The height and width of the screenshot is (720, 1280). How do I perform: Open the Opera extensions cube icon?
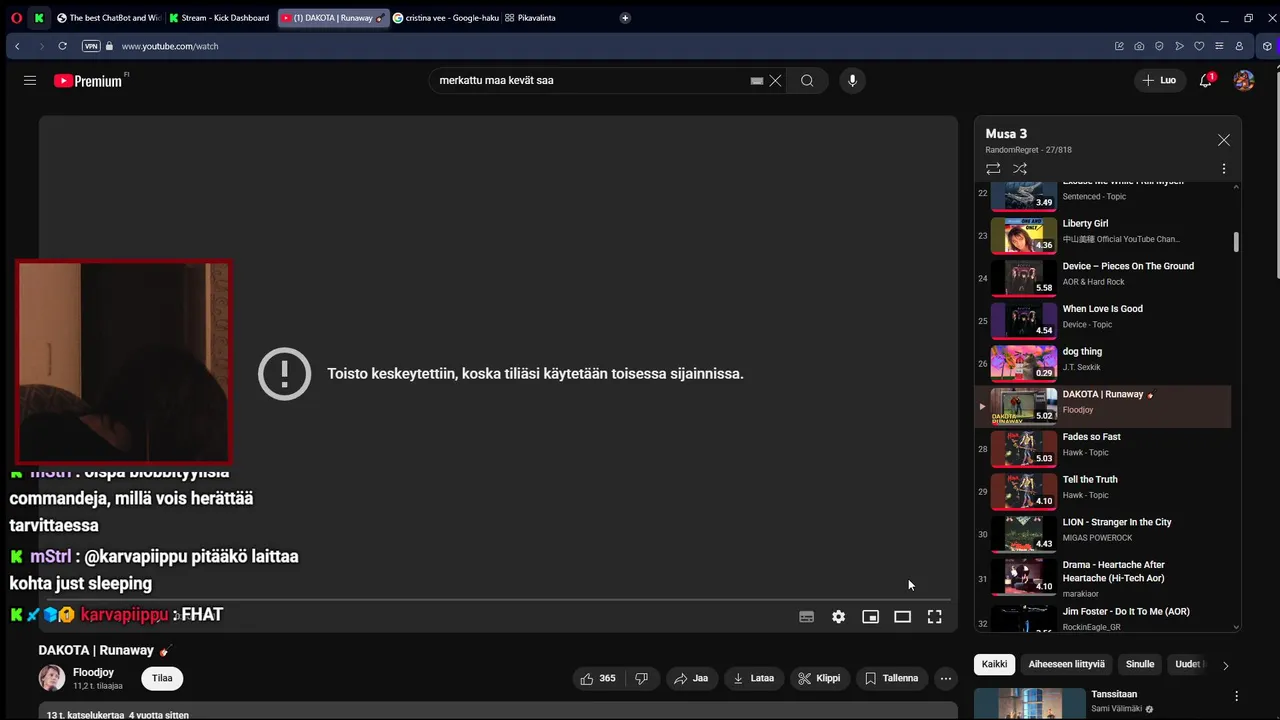[1267, 46]
